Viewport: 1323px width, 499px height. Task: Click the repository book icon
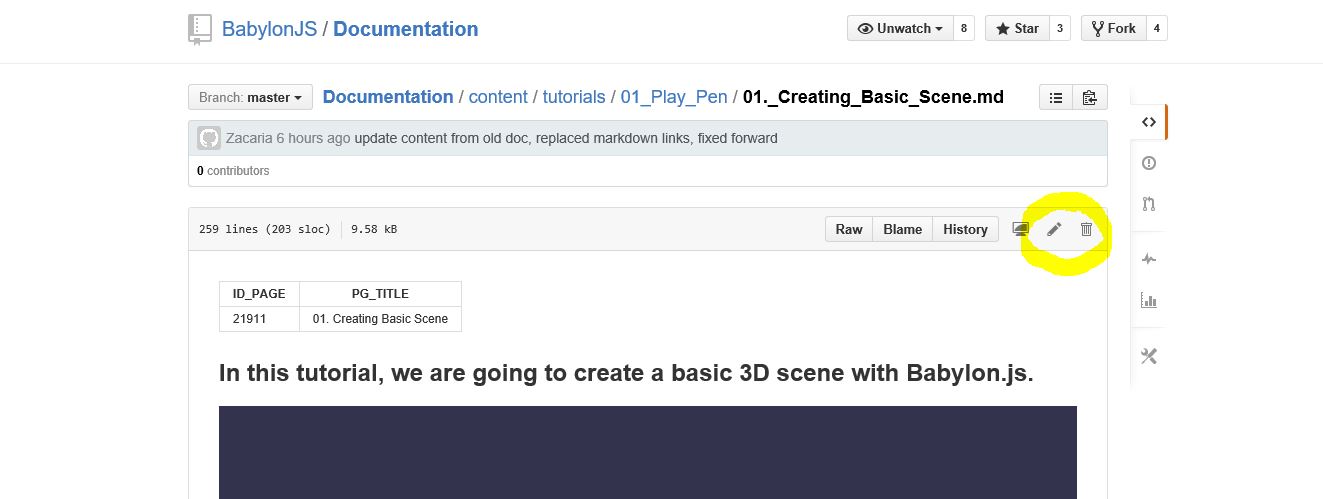[200, 30]
